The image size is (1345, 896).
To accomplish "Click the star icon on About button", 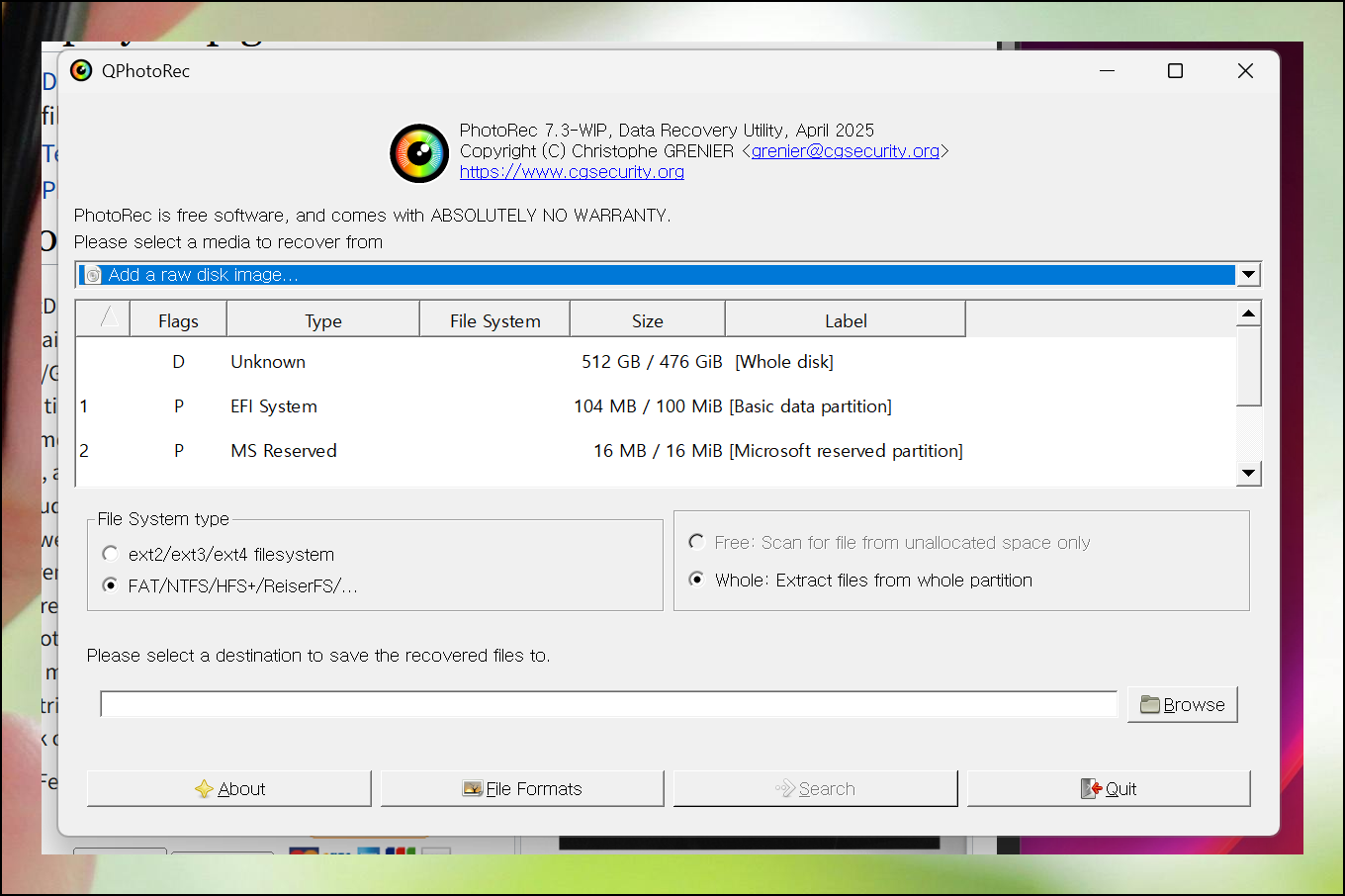I will [x=205, y=788].
